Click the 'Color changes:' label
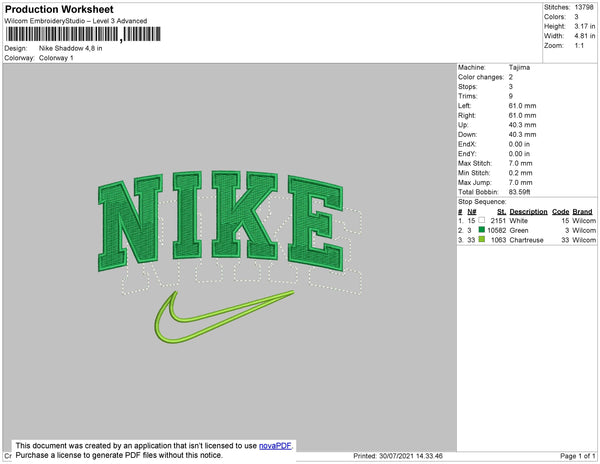Viewport: 600px width, 464px height. [481, 77]
